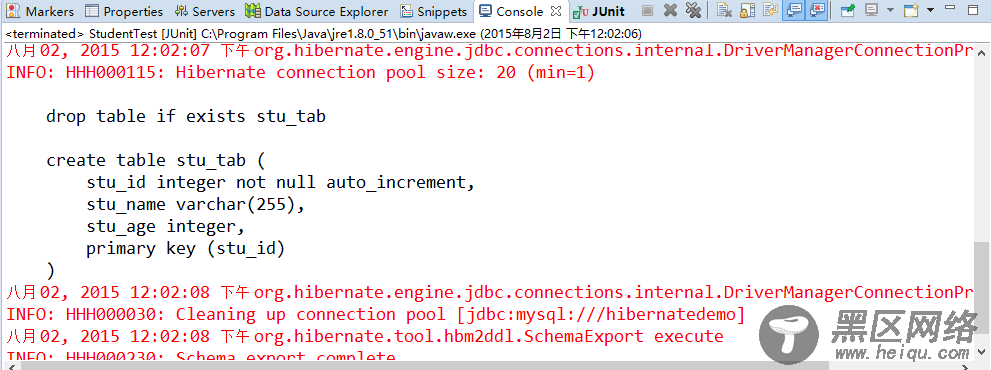
Task: Open the Display Selected Console dropdown arrow
Action: [x=891, y=10]
